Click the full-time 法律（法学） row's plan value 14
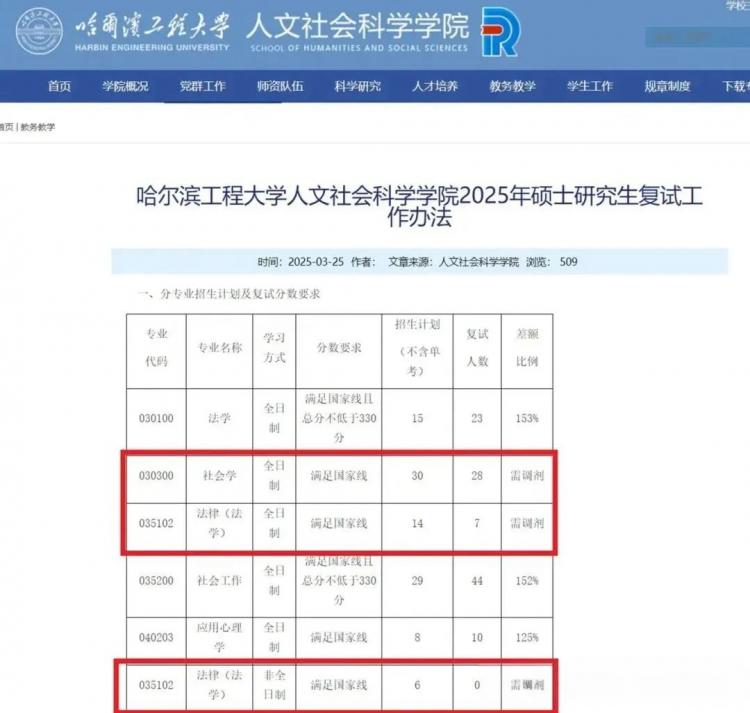Viewport: 750px width, 713px height. coord(417,524)
